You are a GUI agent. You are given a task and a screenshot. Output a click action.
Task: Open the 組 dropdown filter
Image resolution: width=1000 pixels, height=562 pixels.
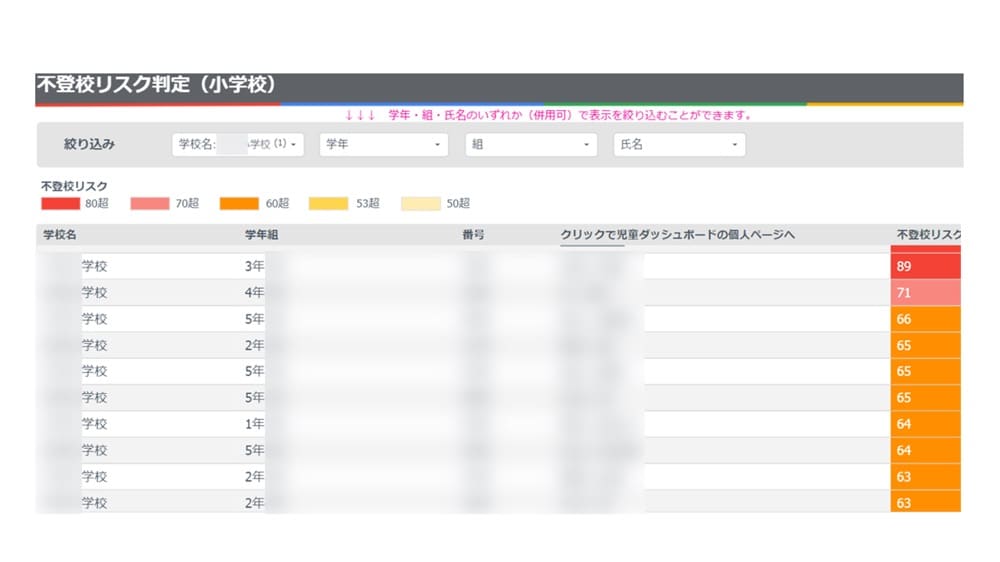pos(531,145)
